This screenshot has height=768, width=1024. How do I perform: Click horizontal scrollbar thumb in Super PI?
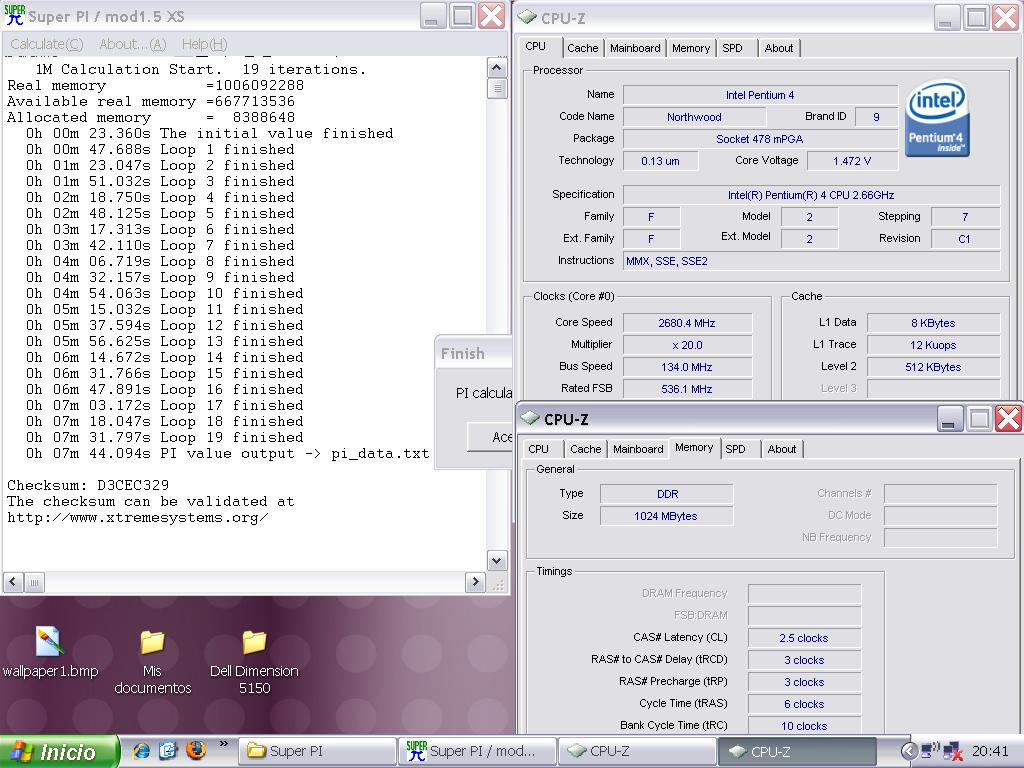35,582
